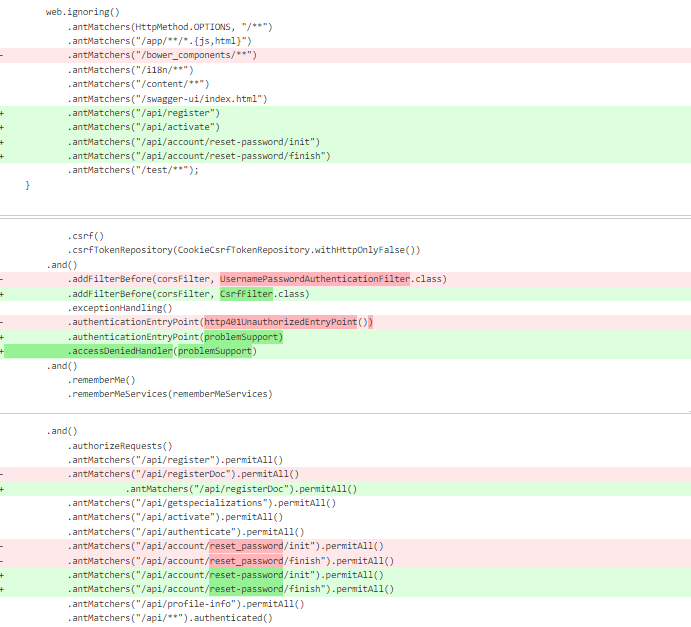This screenshot has height=627, width=691.
Task: Click the "/api/profile-info" permitAll line
Action: [186, 604]
